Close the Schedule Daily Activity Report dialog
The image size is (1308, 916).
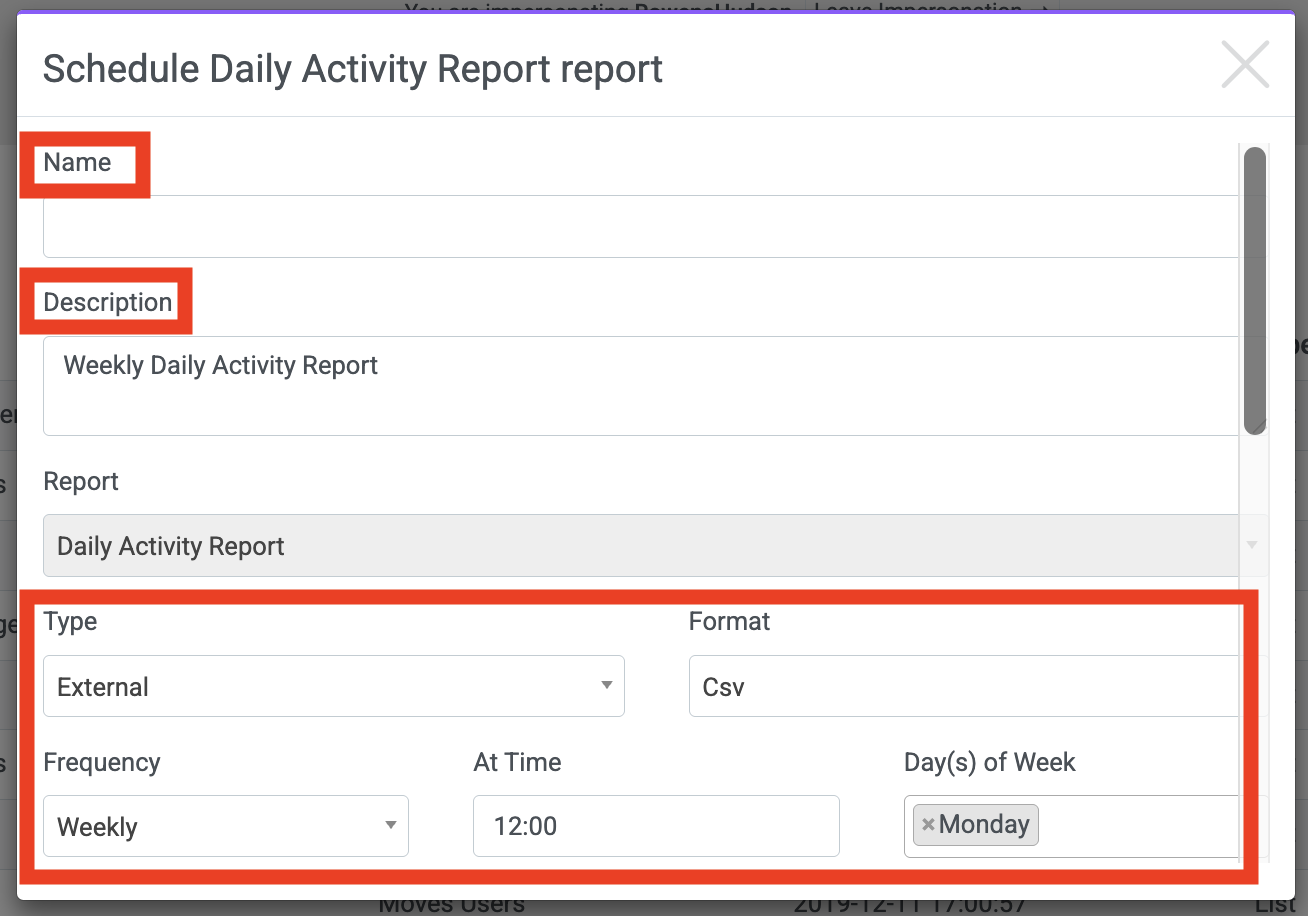tap(1245, 65)
